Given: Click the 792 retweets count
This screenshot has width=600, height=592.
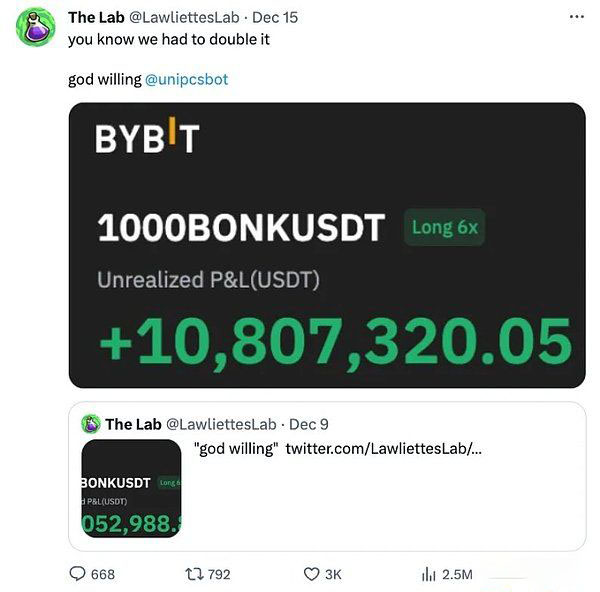Looking at the screenshot, I should click(219, 574).
